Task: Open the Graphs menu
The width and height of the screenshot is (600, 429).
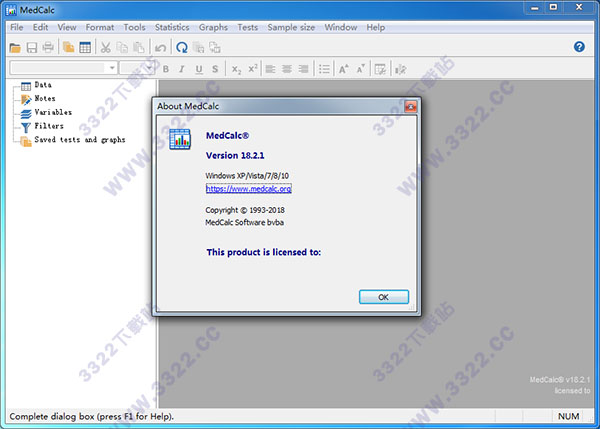Action: point(213,28)
